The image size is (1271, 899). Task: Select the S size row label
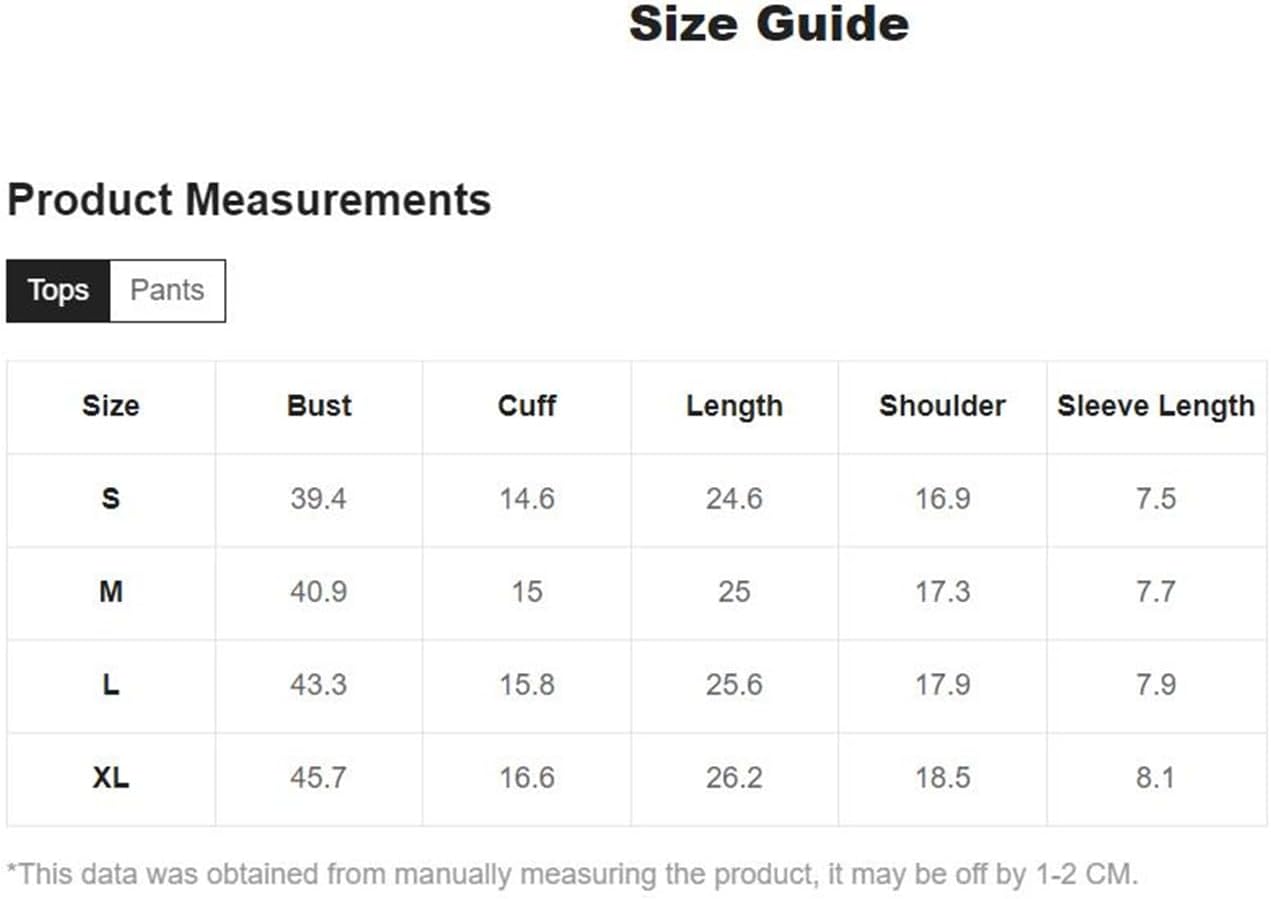(111, 499)
